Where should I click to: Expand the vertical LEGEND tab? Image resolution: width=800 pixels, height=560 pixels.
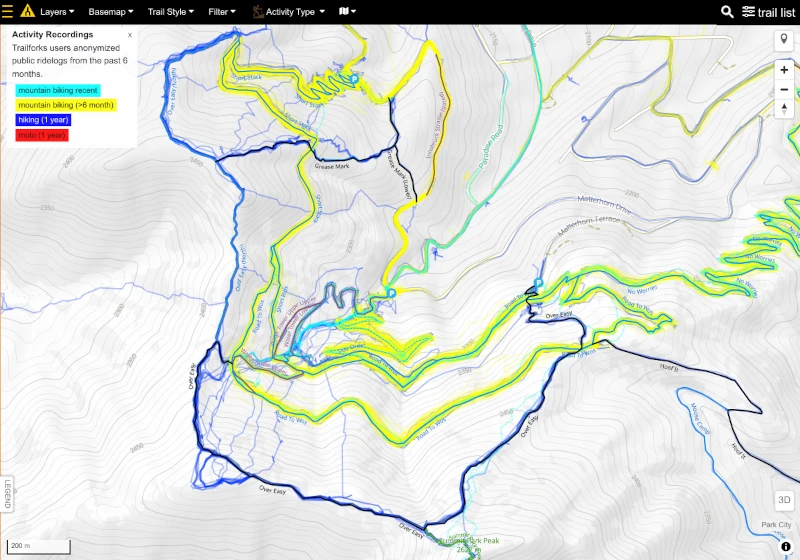(8, 494)
